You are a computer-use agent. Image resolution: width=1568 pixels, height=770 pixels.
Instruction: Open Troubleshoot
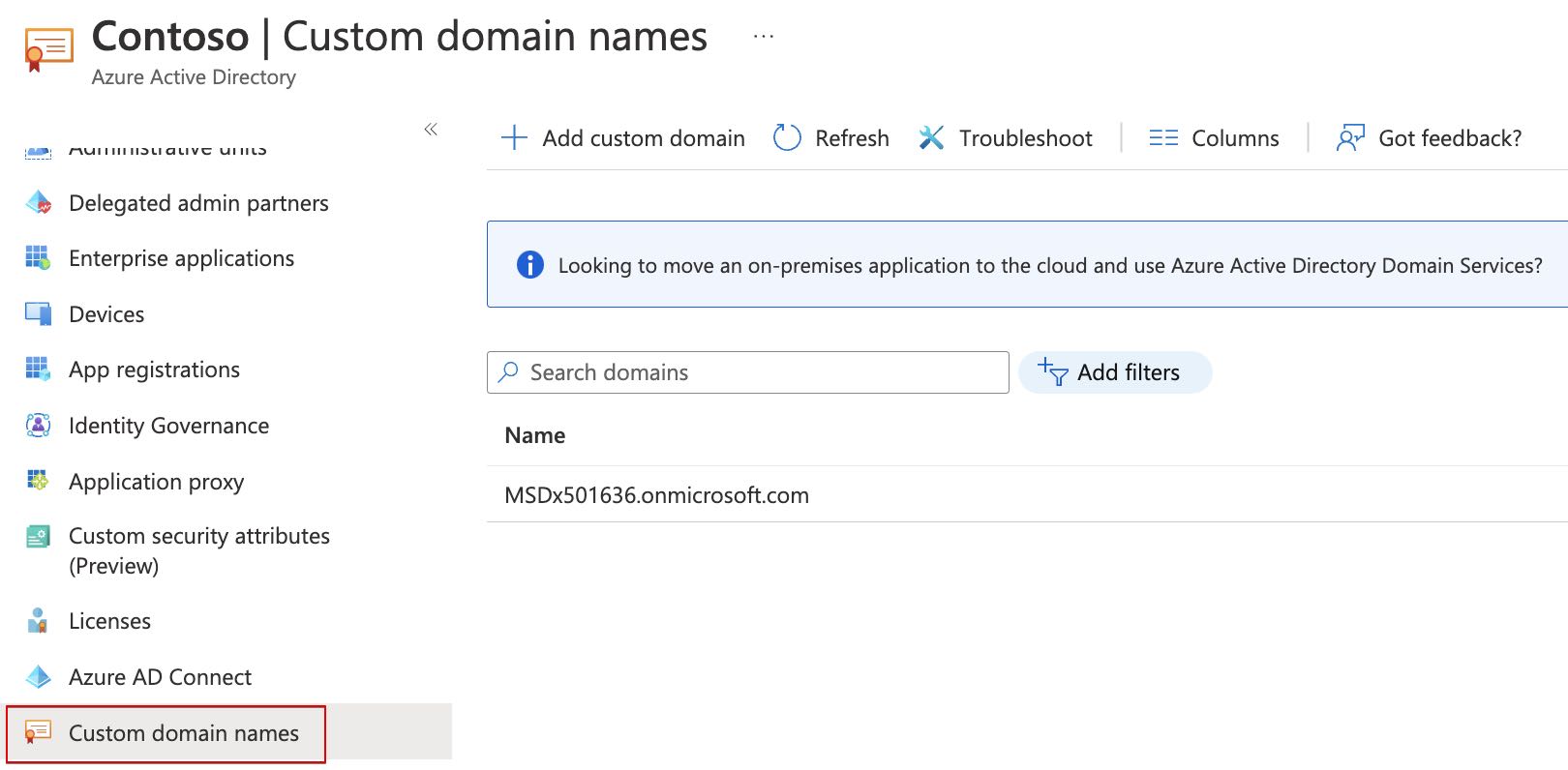tap(1006, 137)
